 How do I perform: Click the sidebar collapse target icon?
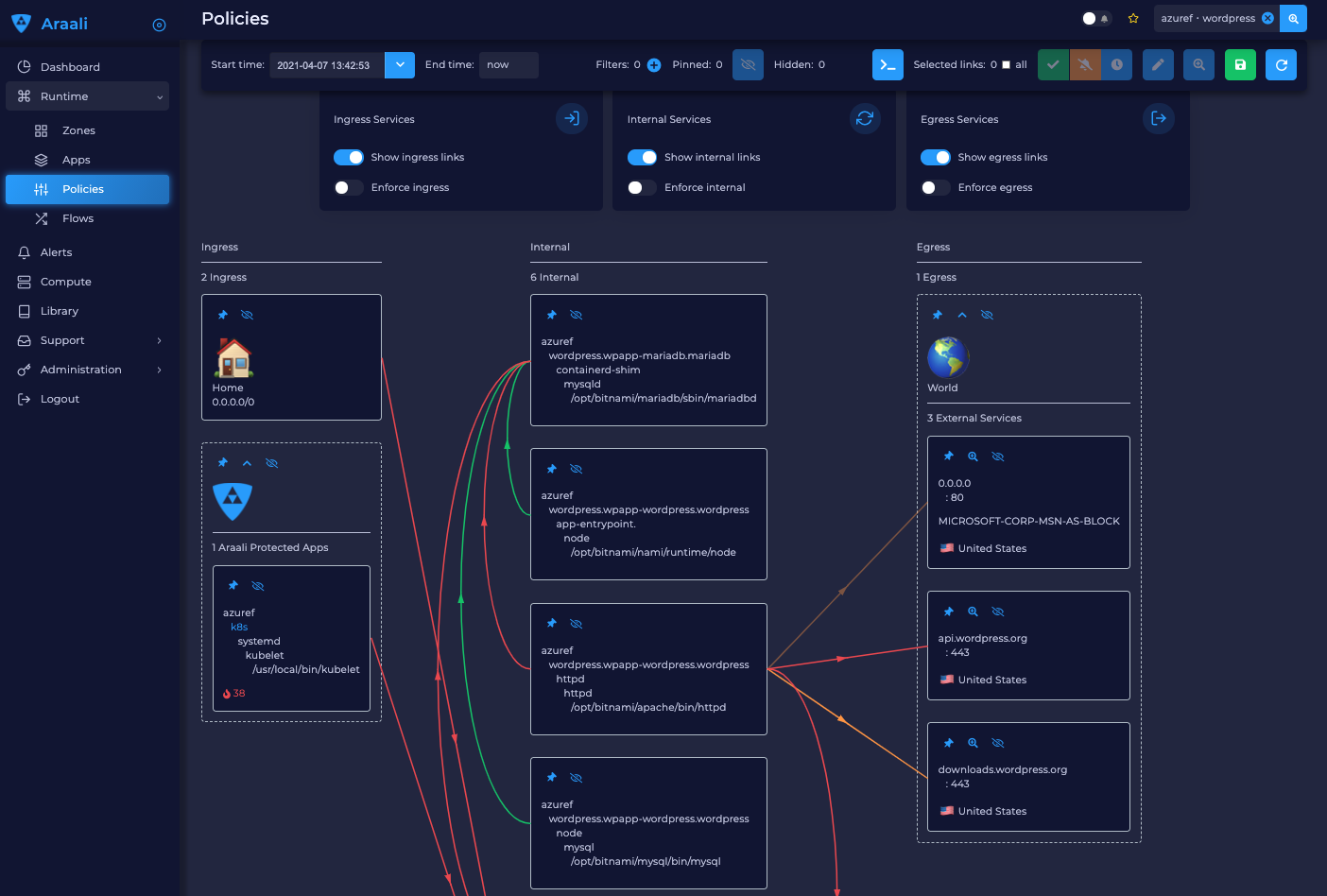pos(159,25)
